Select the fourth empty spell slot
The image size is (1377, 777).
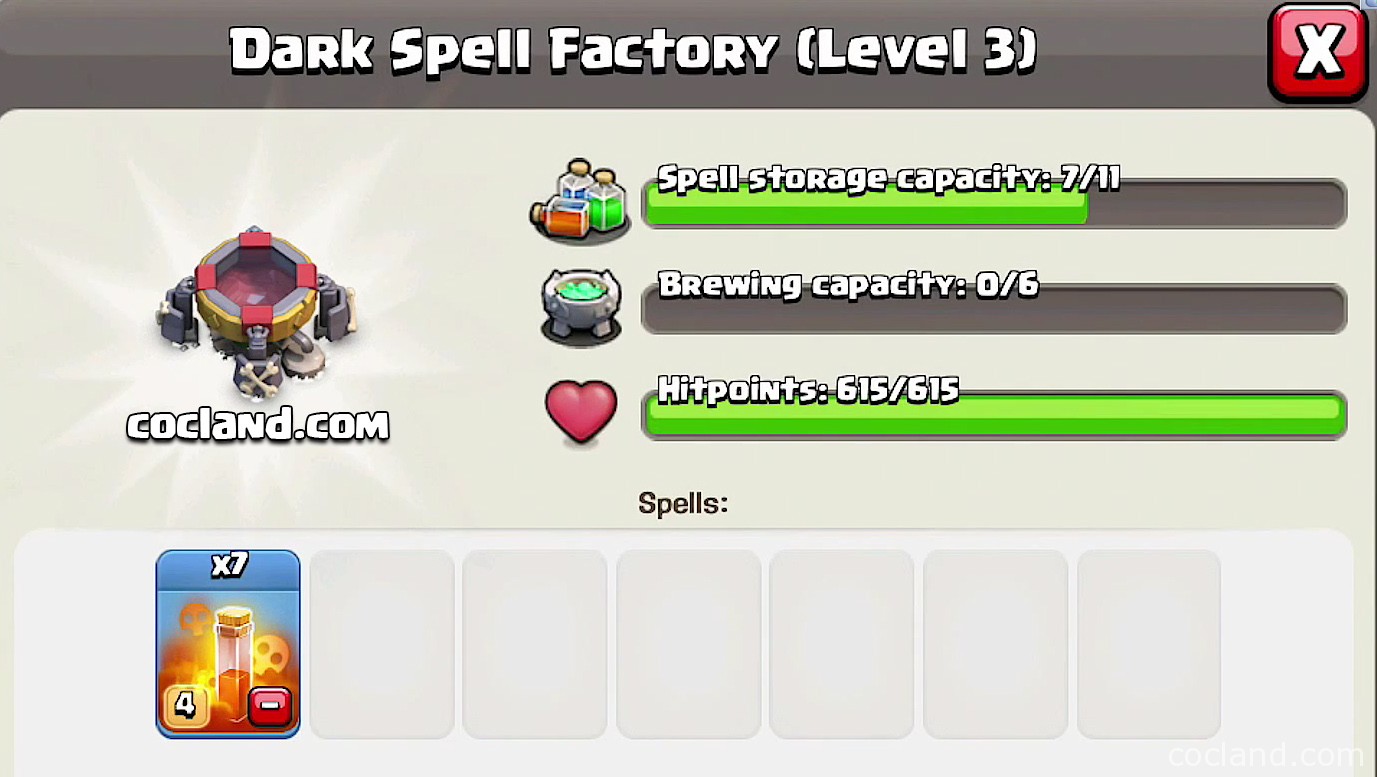[x=842, y=644]
